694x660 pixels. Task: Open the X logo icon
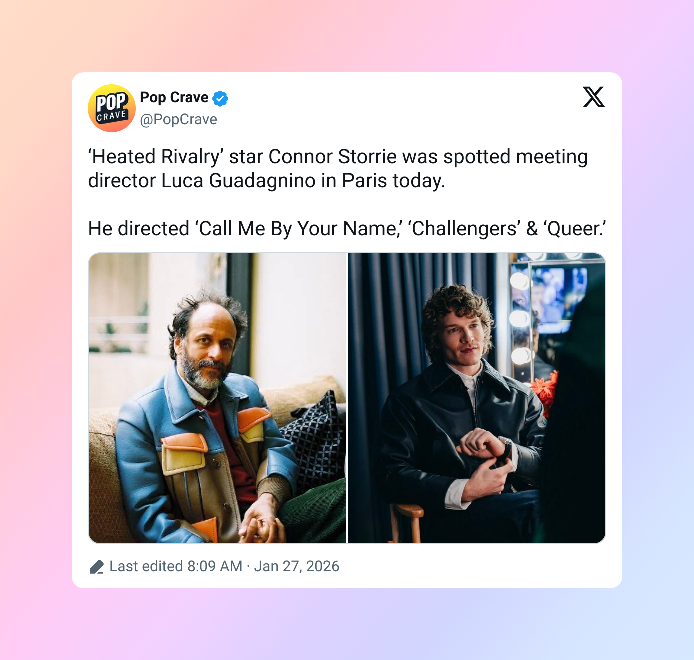pos(594,97)
